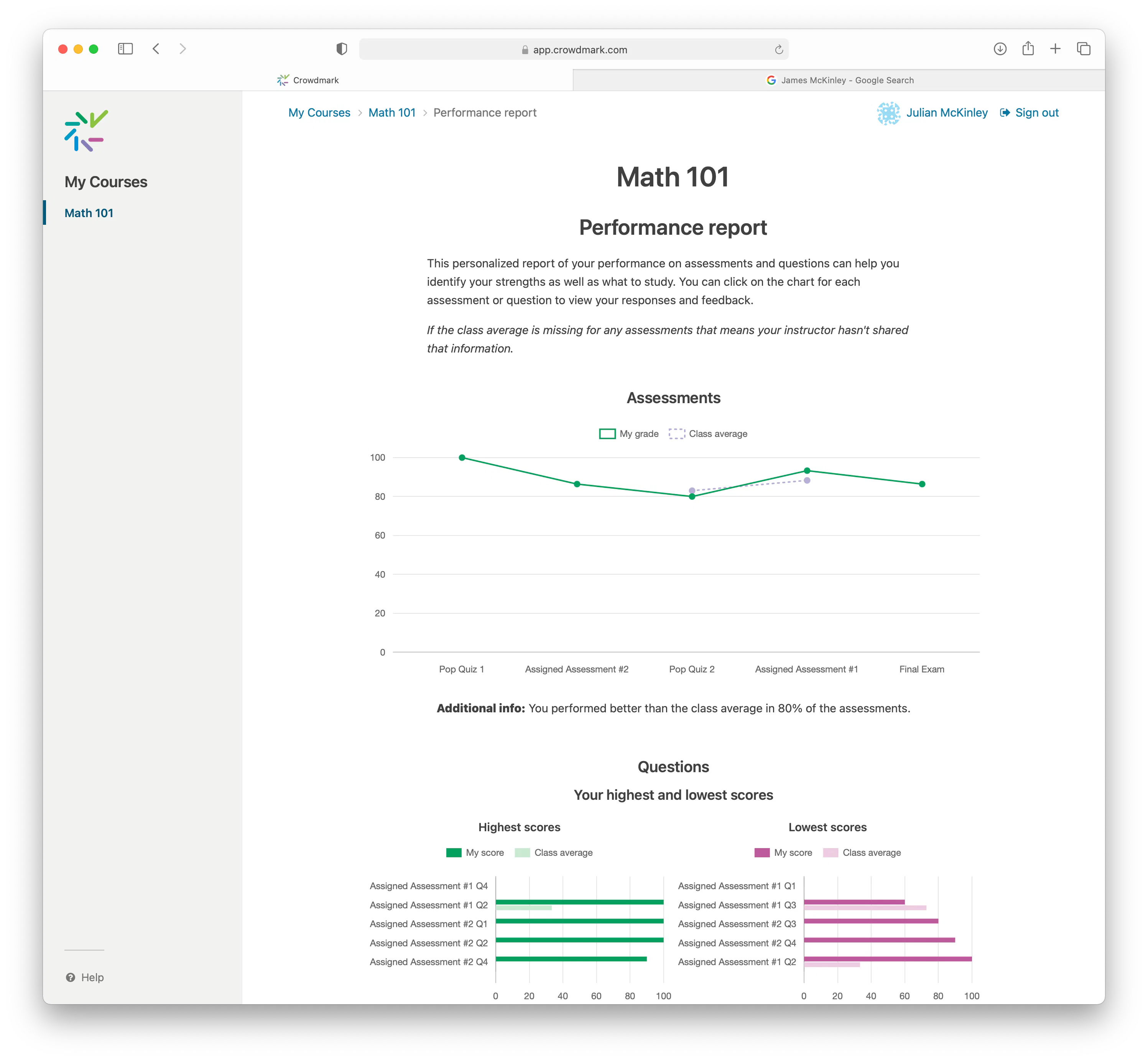The height and width of the screenshot is (1061, 1148).
Task: Show the tab overview icon
Action: click(x=1083, y=49)
